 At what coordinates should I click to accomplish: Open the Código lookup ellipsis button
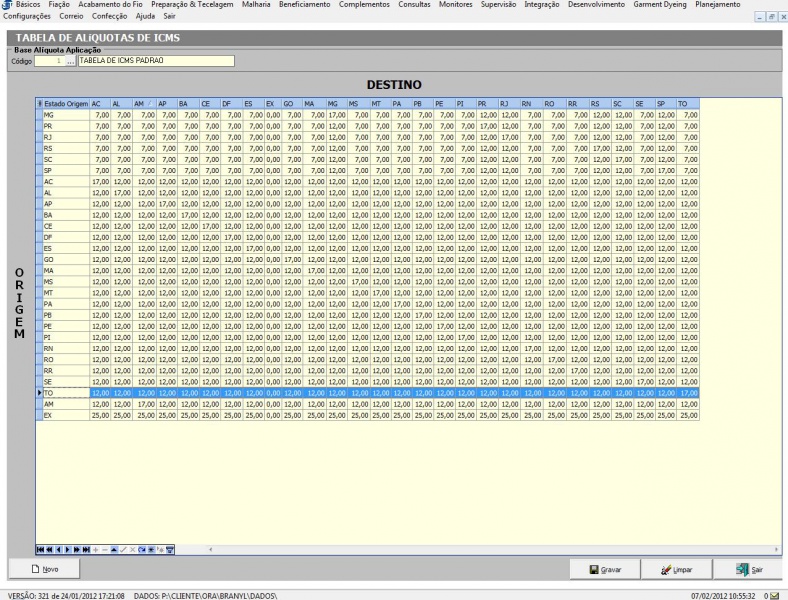[x=71, y=60]
